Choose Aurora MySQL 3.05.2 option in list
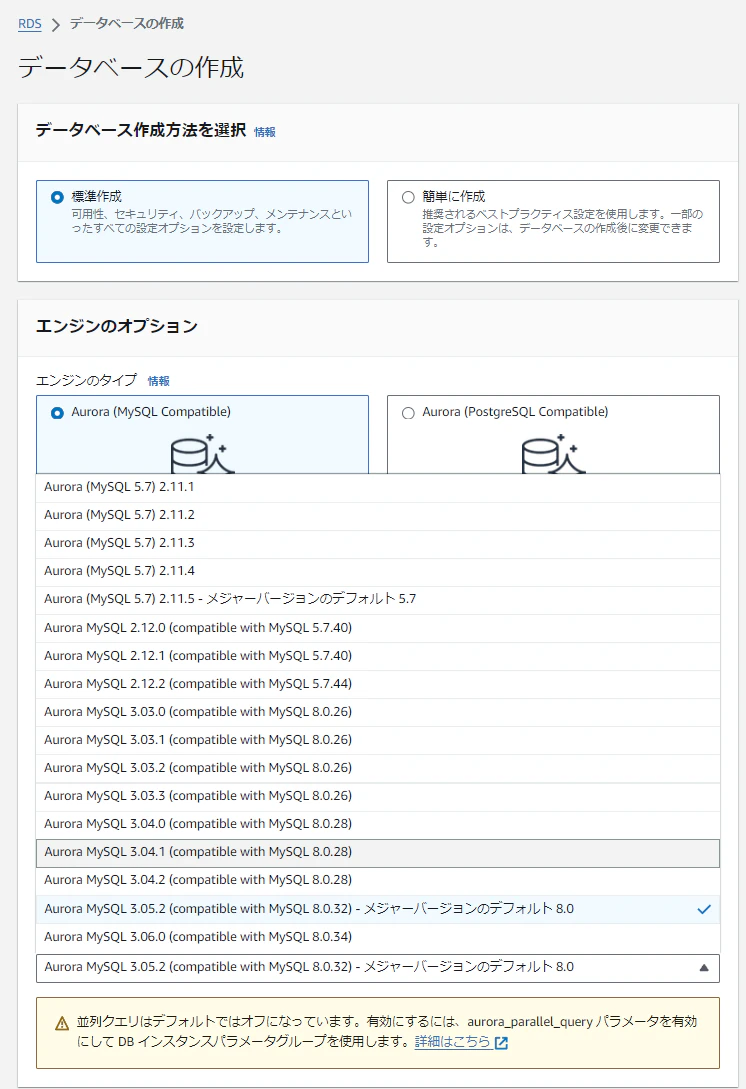Screen dimensions: 746x1089 (x=378, y=910)
